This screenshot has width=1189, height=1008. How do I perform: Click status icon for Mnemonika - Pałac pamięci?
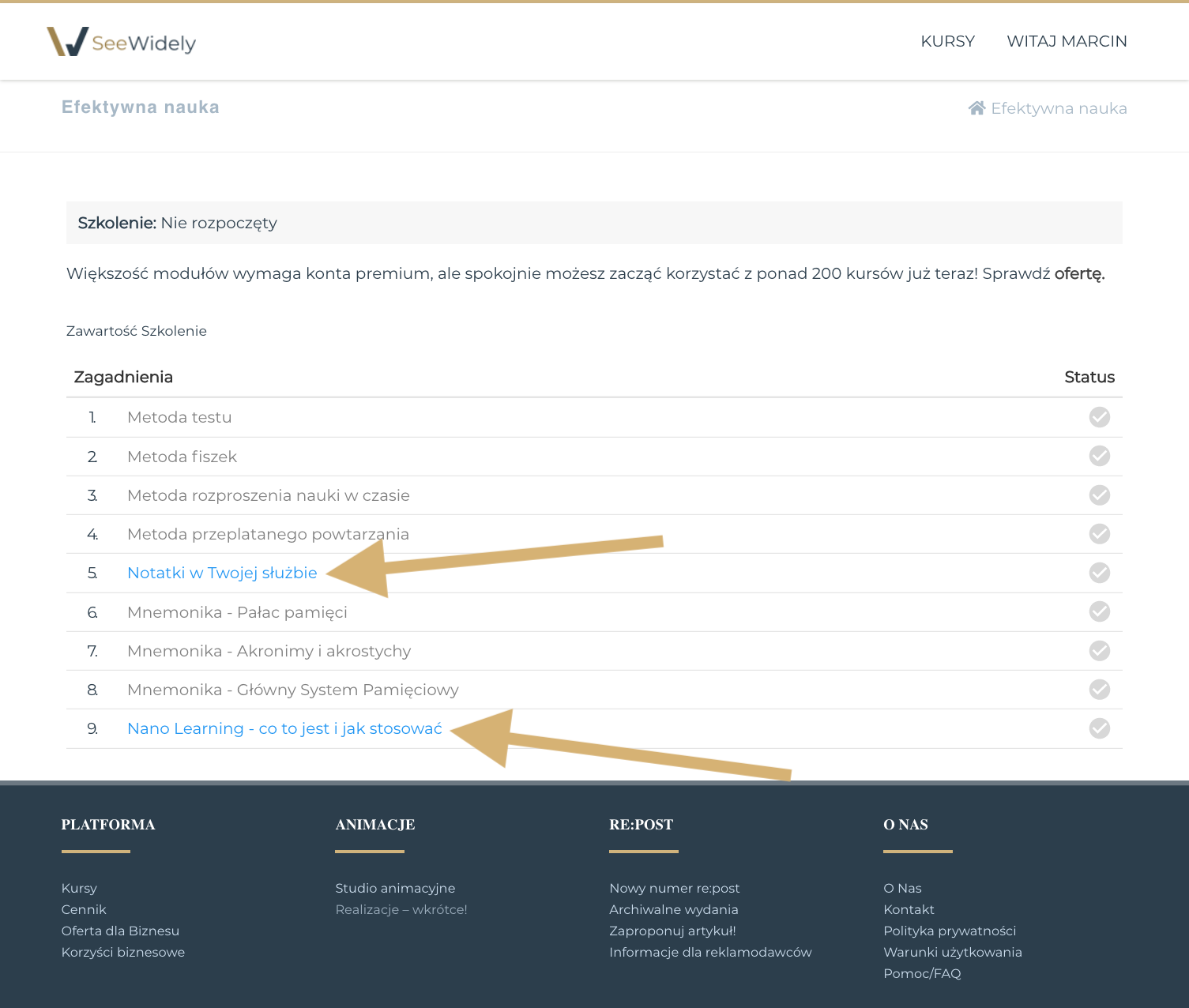1099,611
